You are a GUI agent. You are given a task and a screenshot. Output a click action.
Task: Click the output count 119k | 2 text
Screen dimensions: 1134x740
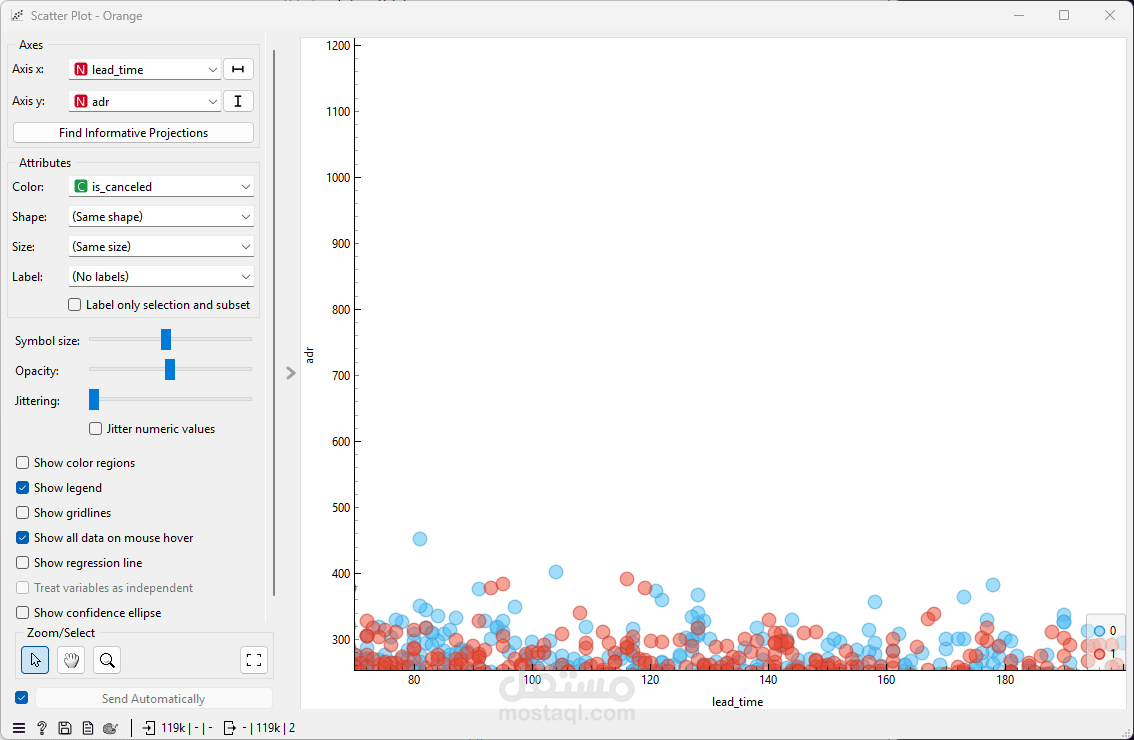(268, 728)
